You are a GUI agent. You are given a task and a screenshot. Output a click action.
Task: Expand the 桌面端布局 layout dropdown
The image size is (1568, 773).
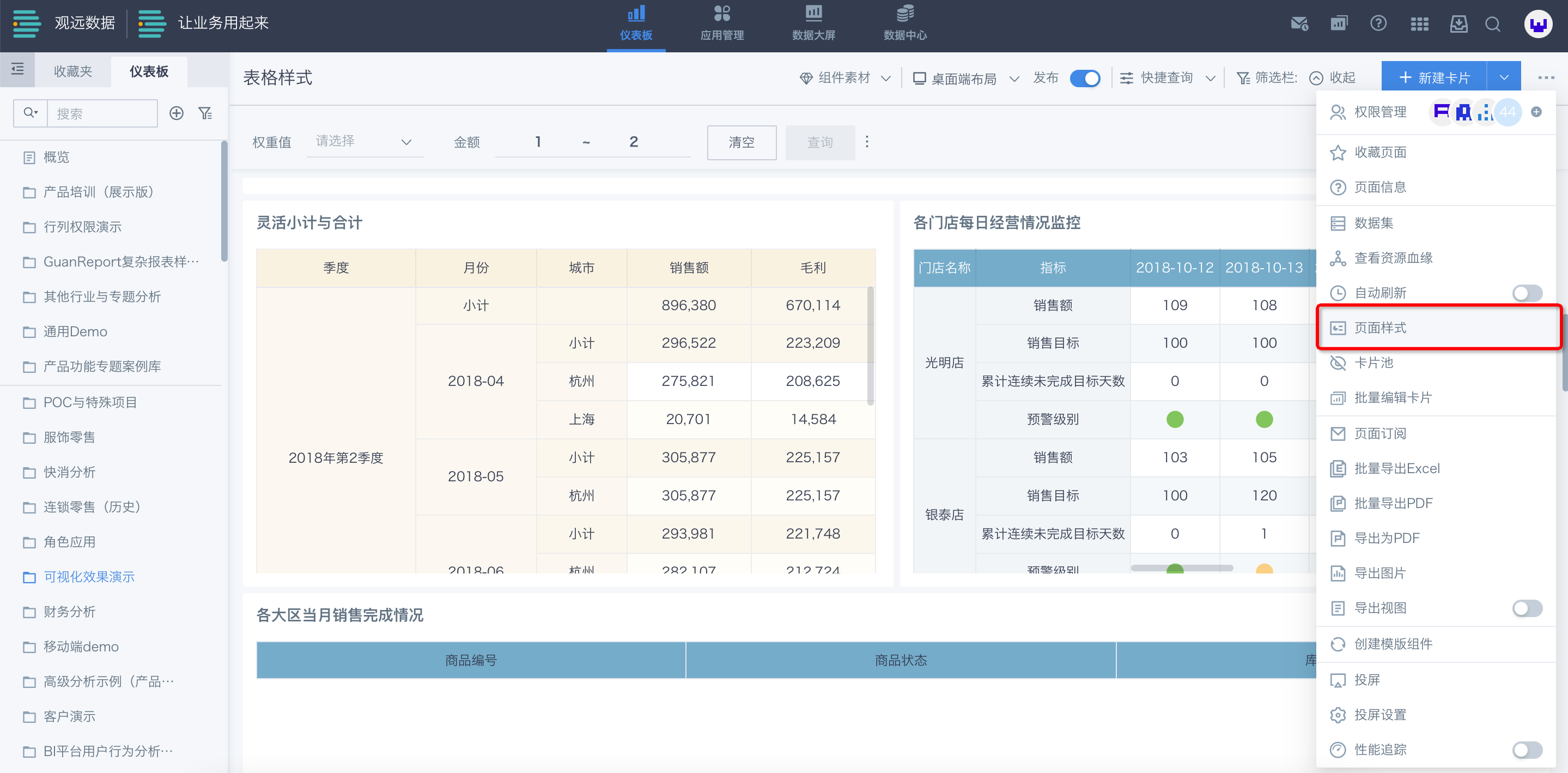(966, 78)
